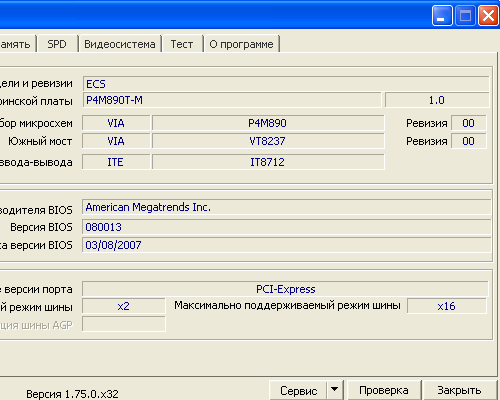Select the VT8237 southbridge value
This screenshot has height=400, width=500.
click(x=268, y=141)
